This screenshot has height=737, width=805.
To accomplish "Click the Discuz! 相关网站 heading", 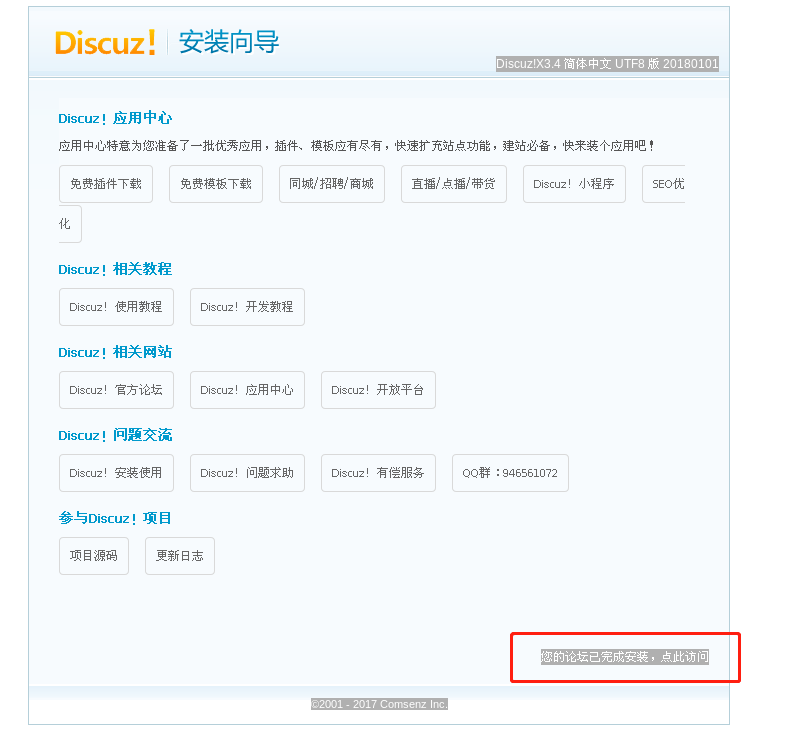I will [115, 352].
